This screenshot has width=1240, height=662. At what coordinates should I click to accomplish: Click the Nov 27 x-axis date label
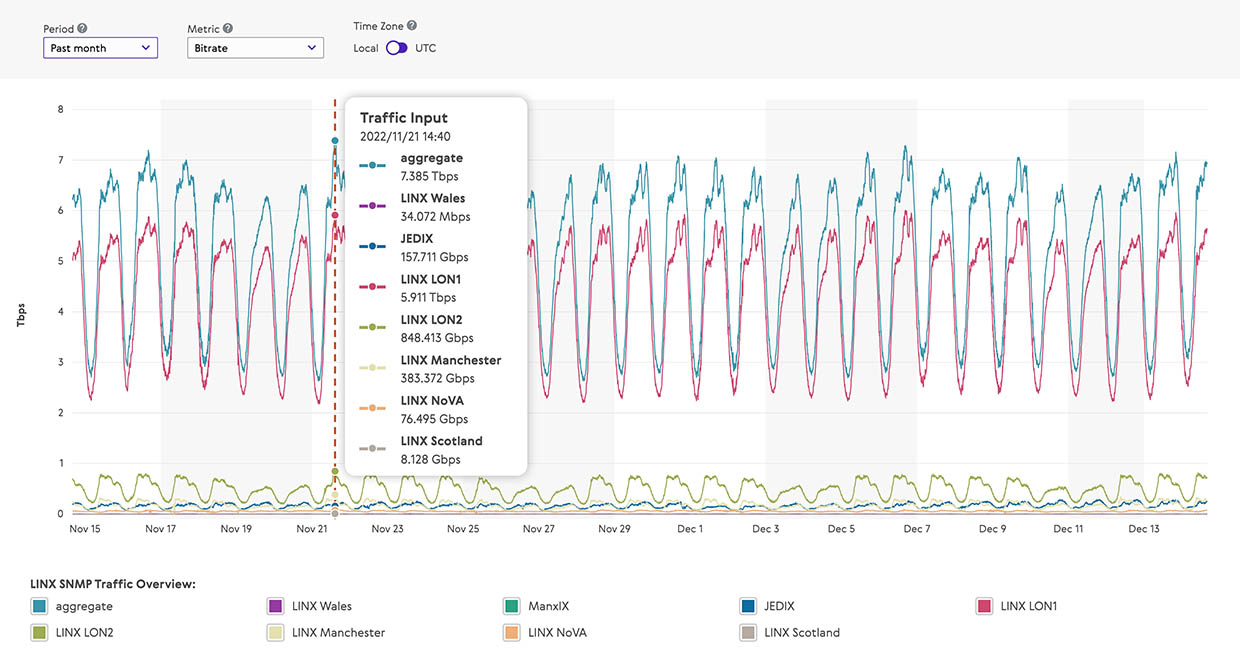pos(538,529)
